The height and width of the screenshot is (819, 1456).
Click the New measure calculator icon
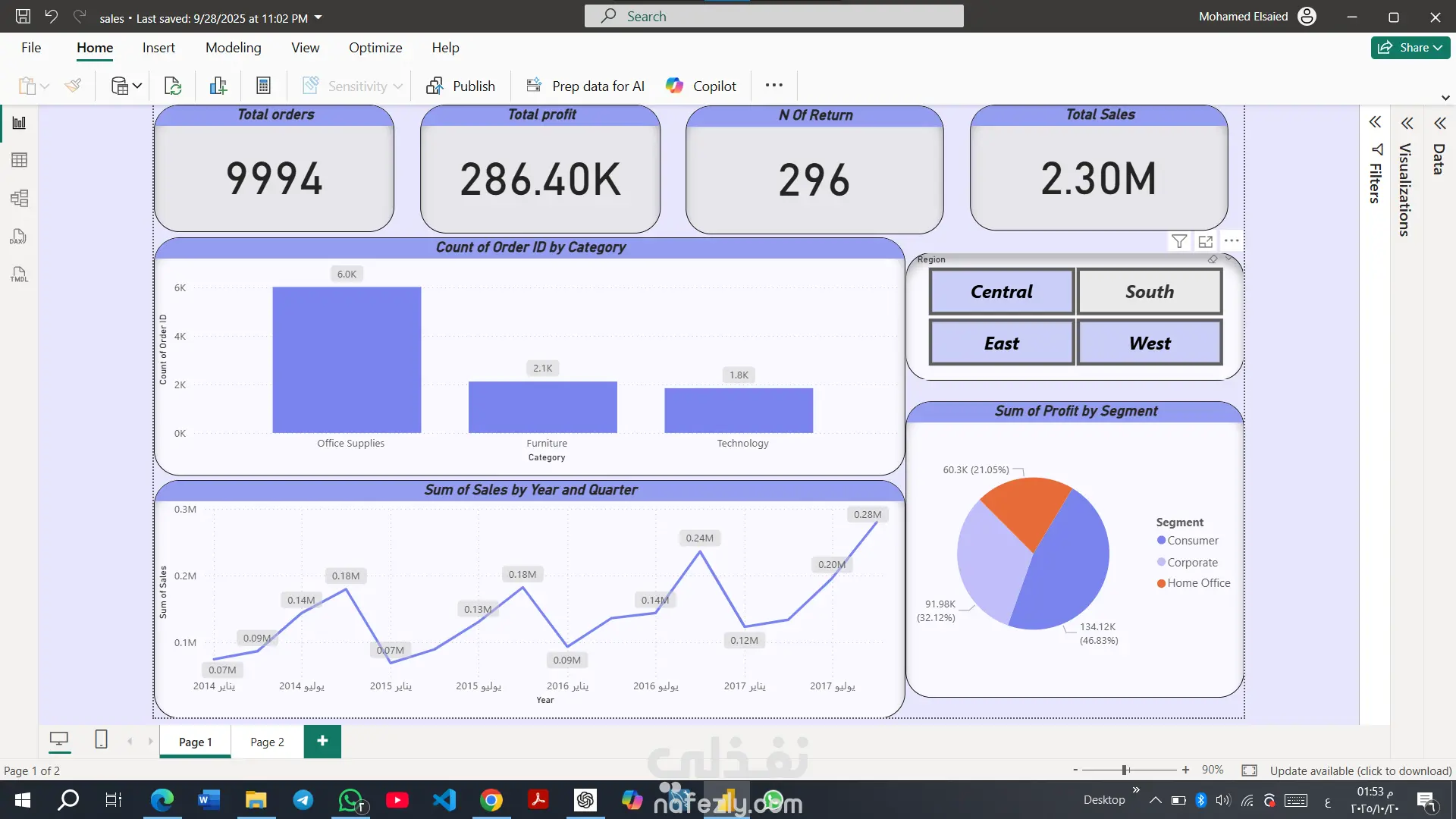(x=263, y=86)
